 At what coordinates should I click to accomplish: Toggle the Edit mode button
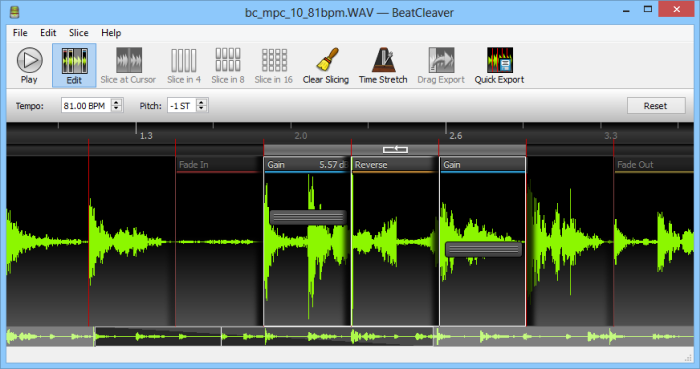point(74,66)
